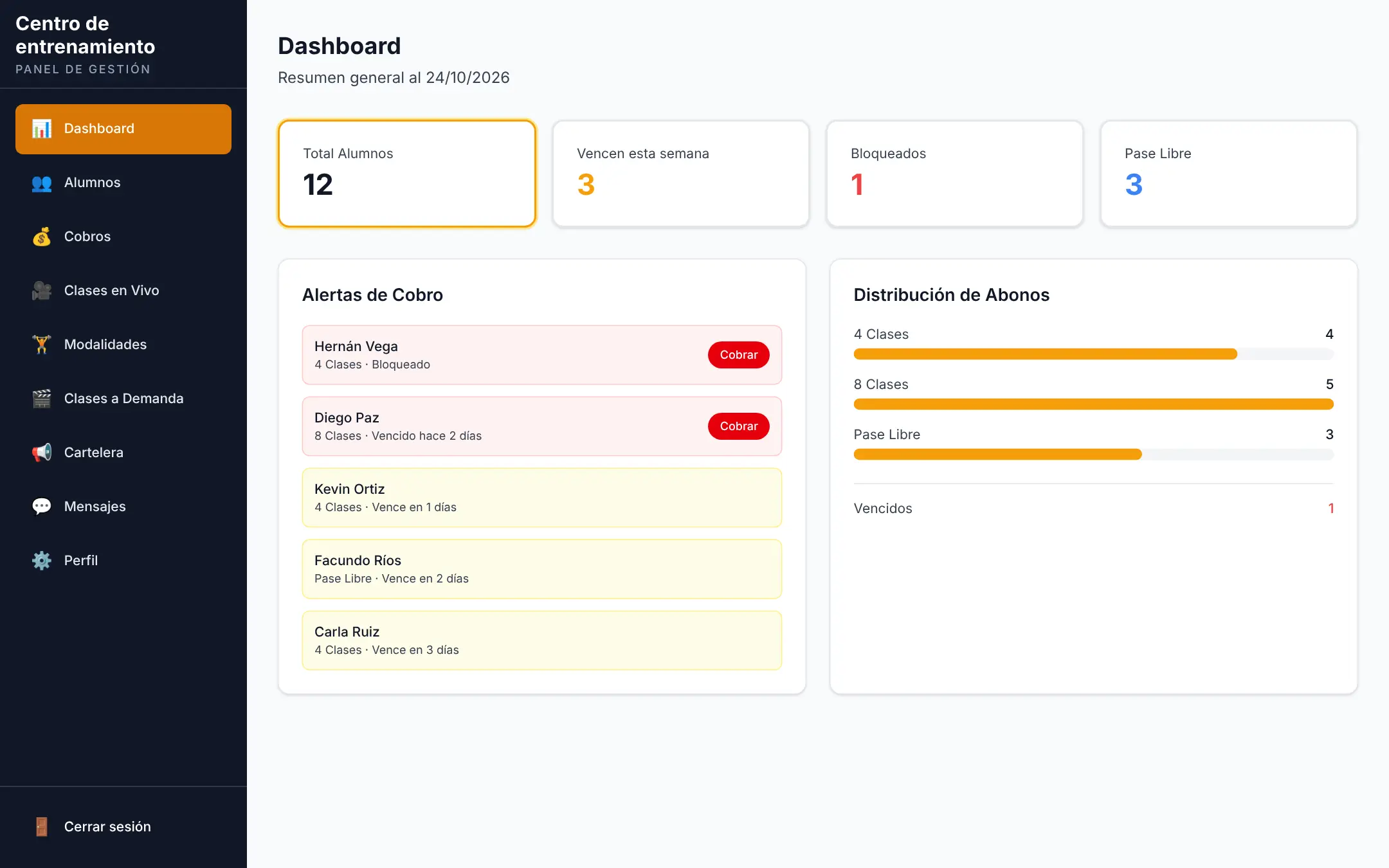The height and width of the screenshot is (868, 1389).
Task: Click the 8 Clases progress bar
Action: click(1093, 404)
